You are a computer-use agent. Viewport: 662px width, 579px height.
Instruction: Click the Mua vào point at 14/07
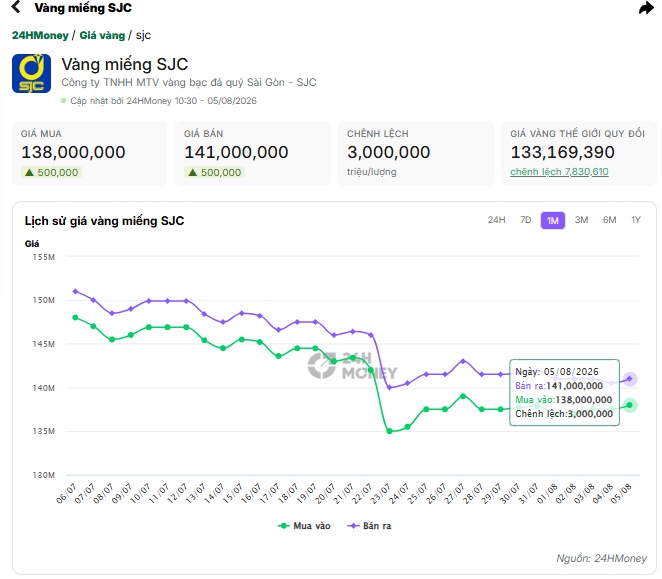223,348
